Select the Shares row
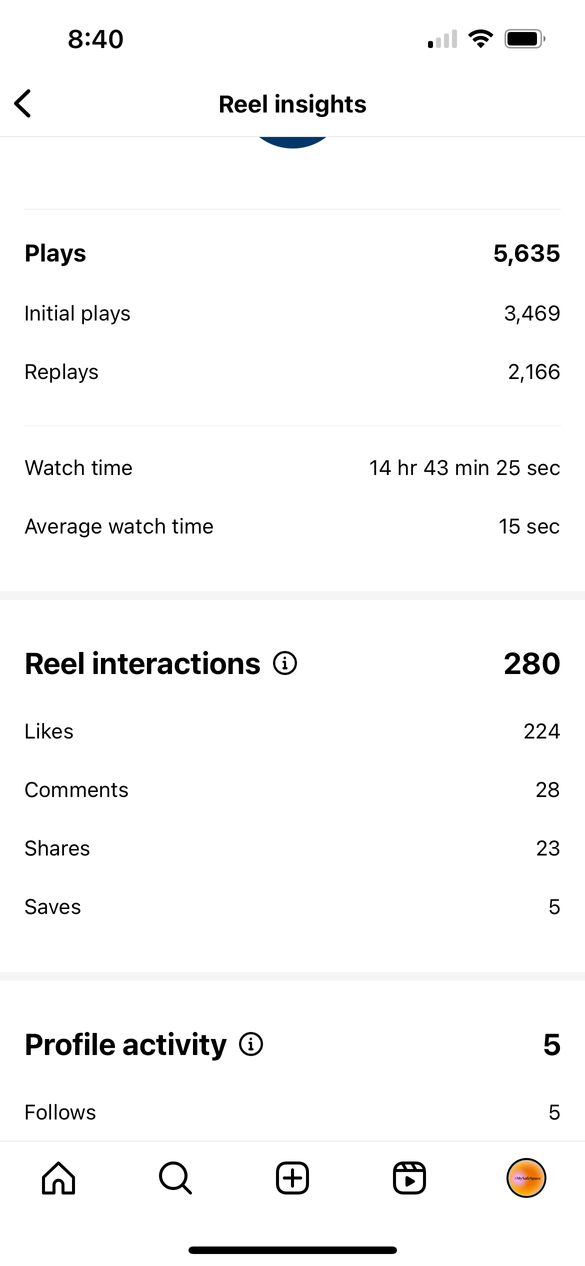Screen dimensions: 585x1266 coord(292,849)
